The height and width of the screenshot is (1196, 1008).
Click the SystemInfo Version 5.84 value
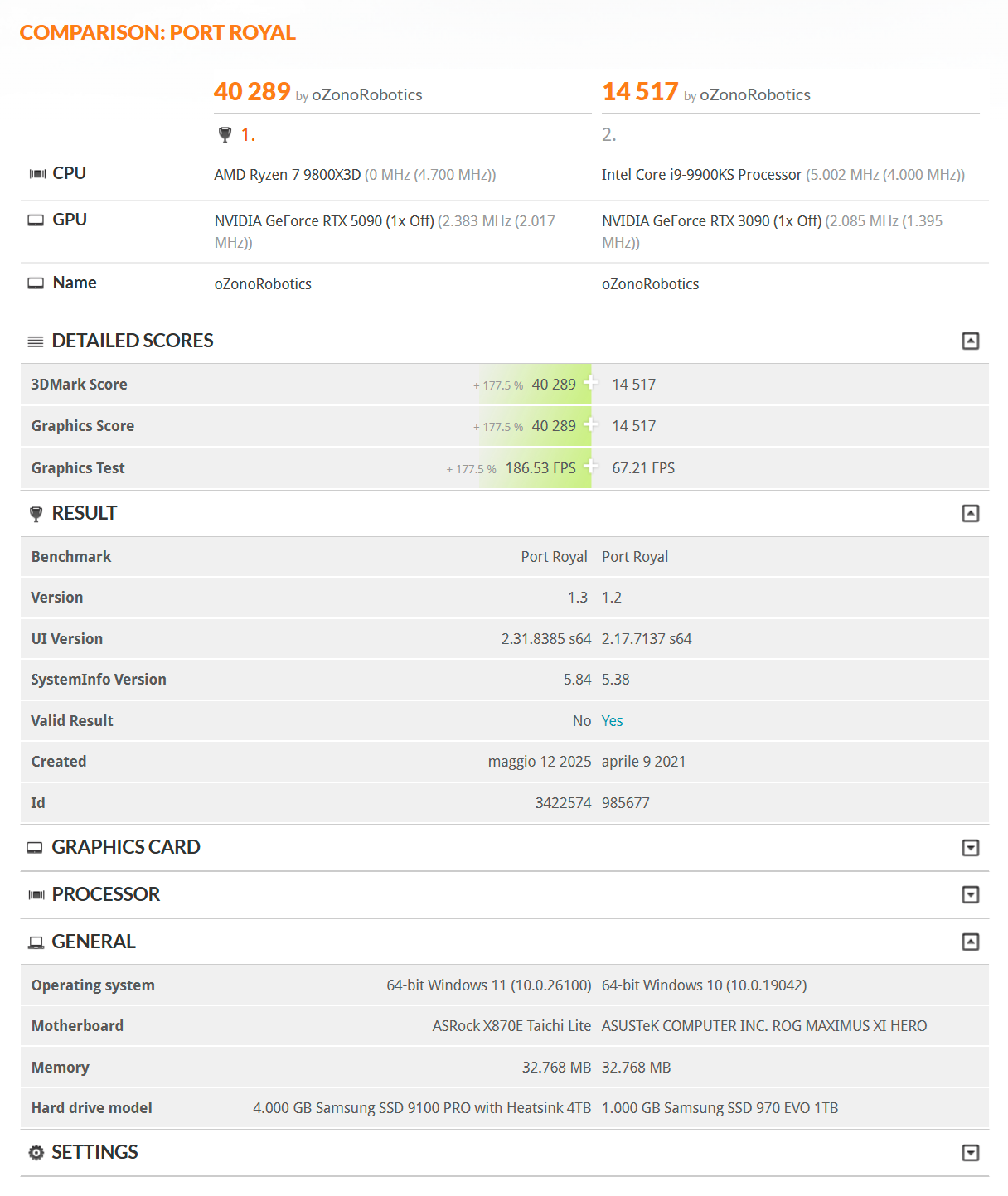pyautogui.click(x=578, y=680)
